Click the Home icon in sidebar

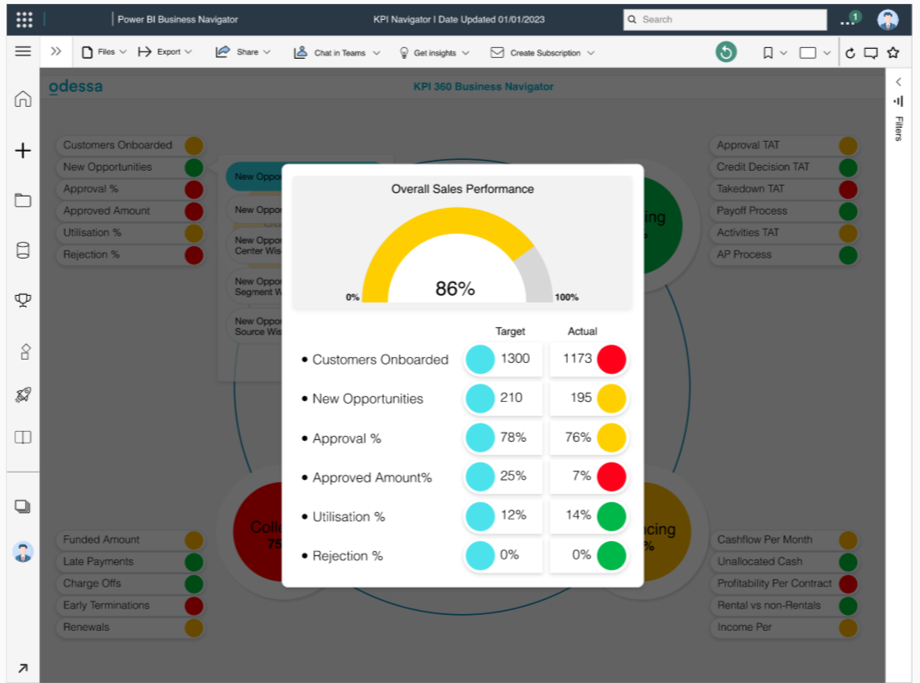point(23,99)
